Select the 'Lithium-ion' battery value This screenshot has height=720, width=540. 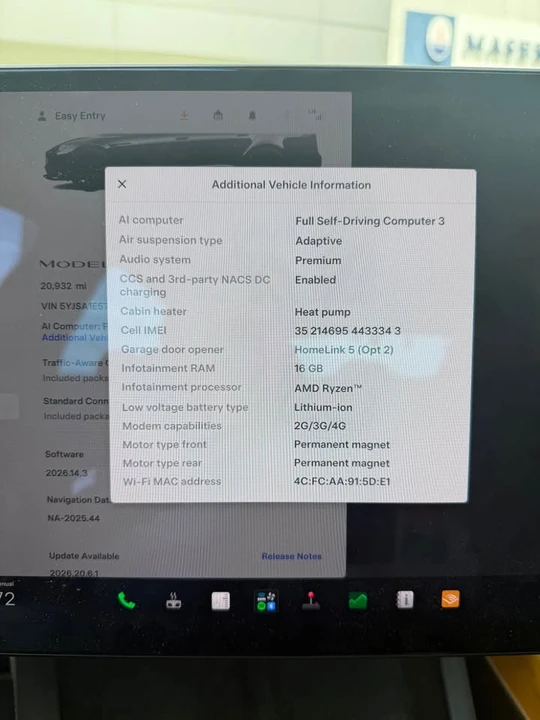pos(323,407)
